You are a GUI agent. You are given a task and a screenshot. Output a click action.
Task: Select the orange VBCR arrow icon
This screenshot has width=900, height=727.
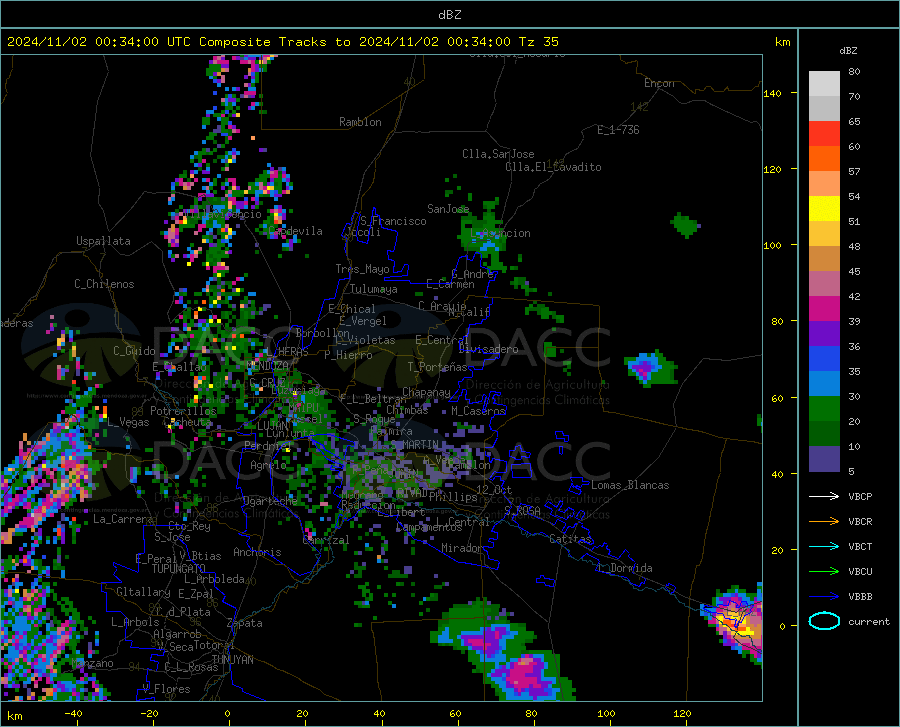[x=824, y=522]
